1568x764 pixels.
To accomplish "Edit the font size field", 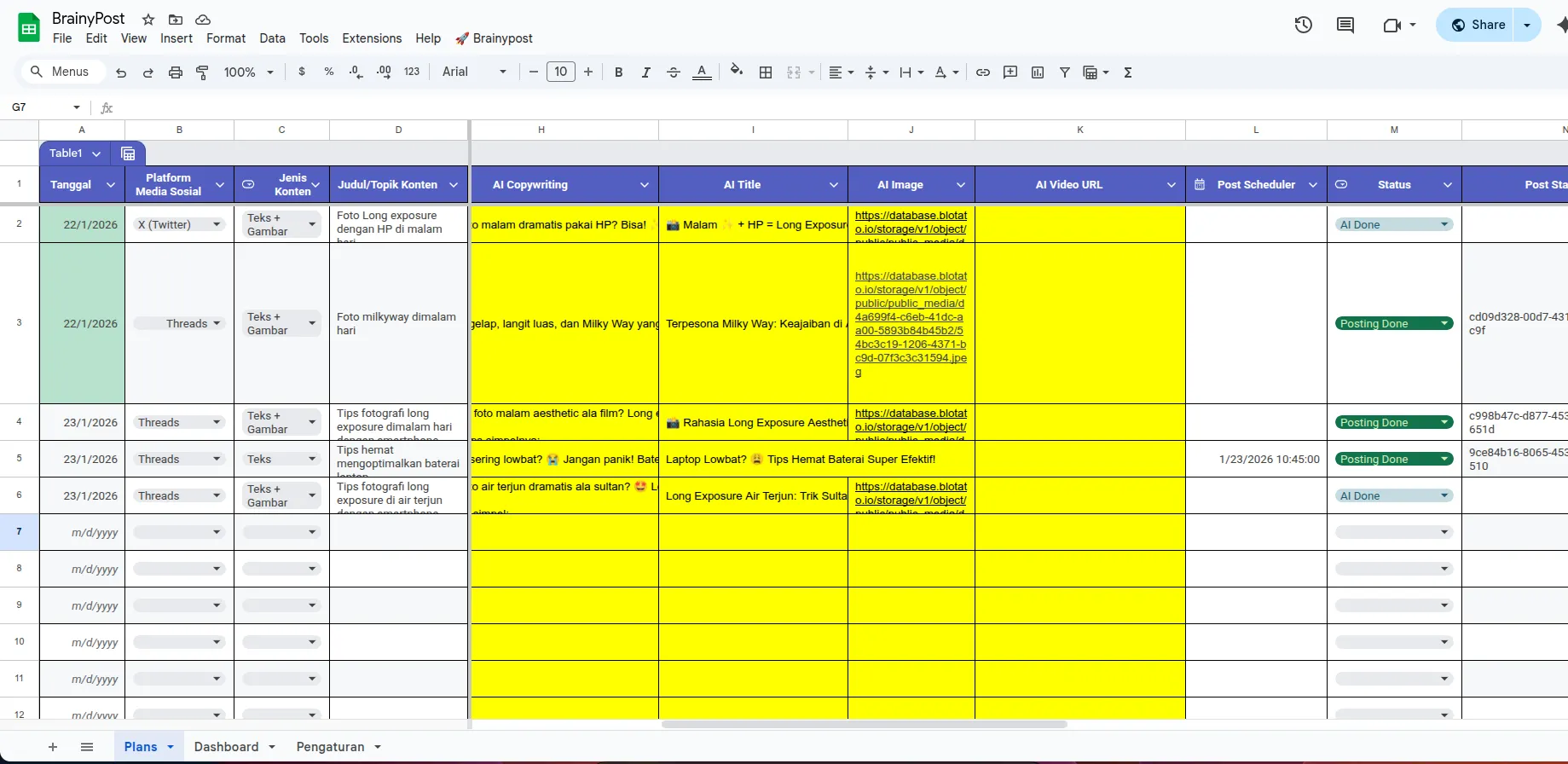I will pyautogui.click(x=561, y=72).
